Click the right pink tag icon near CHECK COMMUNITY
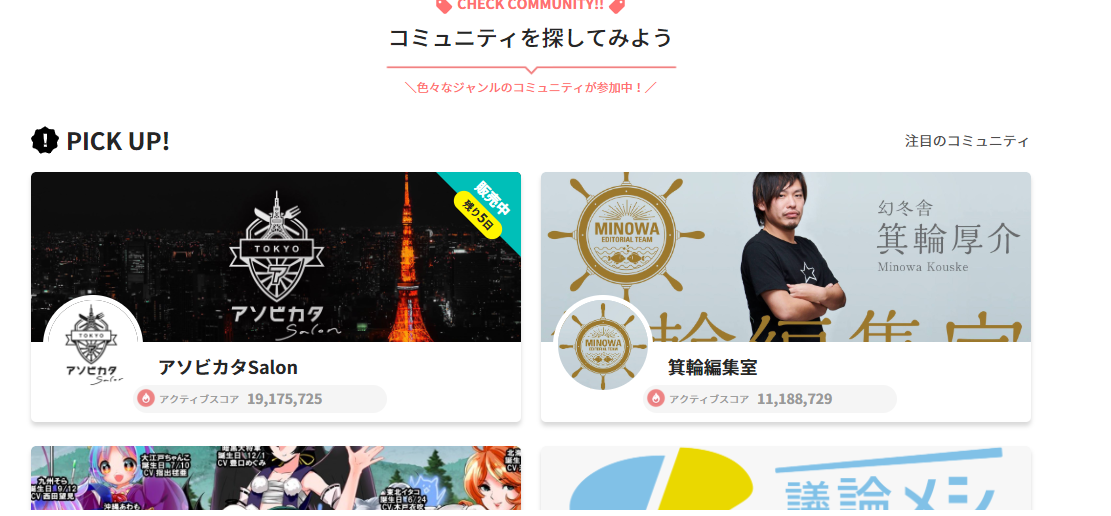Viewport: 1111px width, 516px height. pyautogui.click(x=616, y=6)
